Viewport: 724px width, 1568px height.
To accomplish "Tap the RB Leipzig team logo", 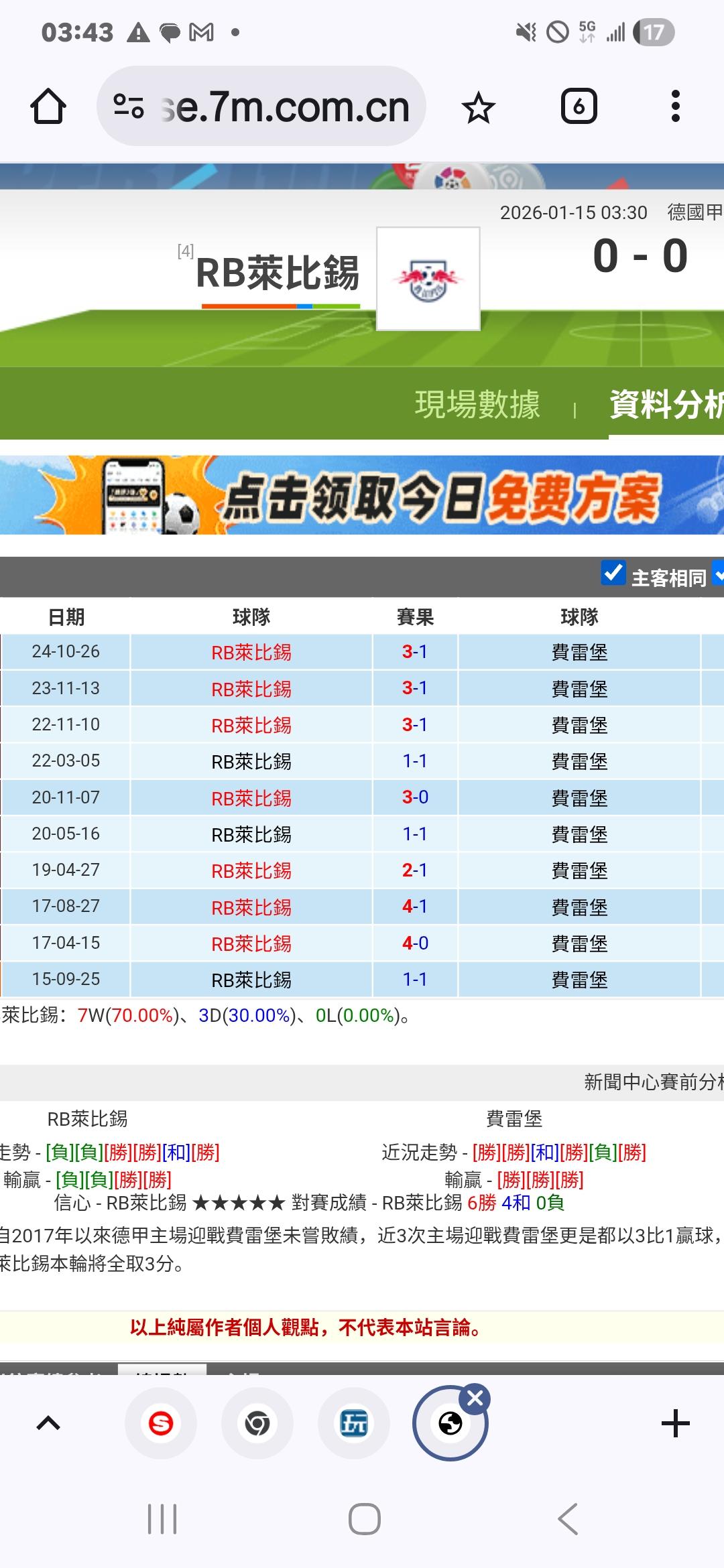I will pos(428,279).
